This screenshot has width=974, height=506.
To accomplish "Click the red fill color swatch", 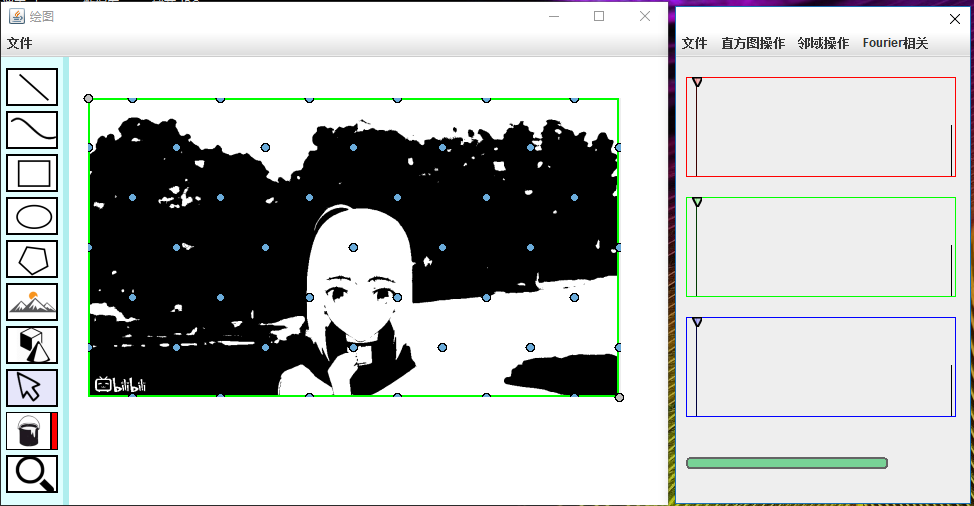I will click(55, 431).
